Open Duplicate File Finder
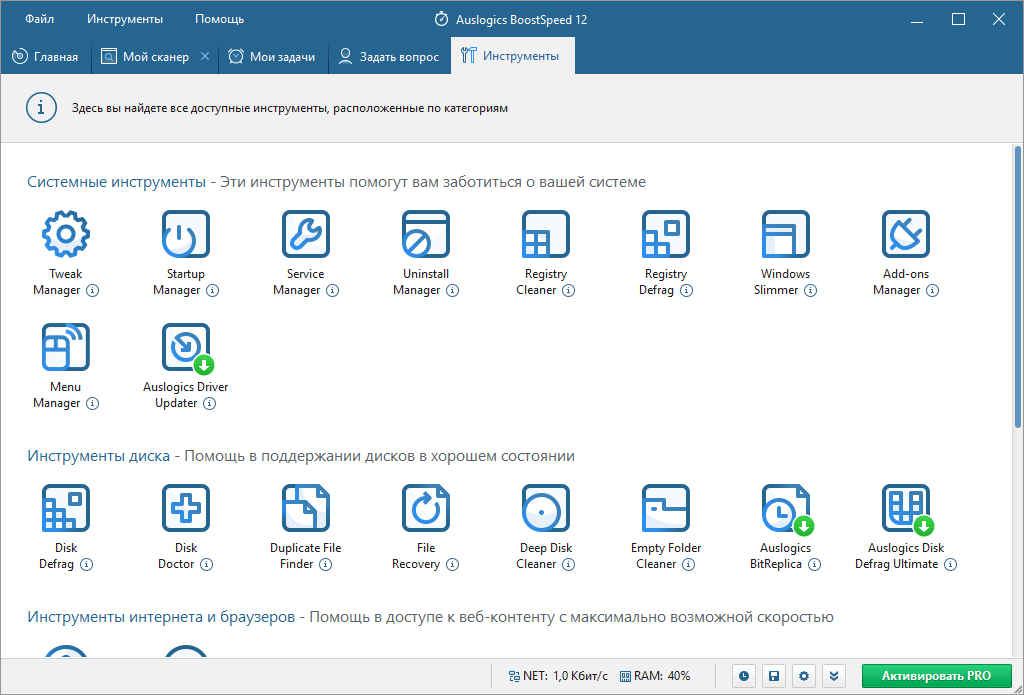The height and width of the screenshot is (695, 1024). [306, 508]
